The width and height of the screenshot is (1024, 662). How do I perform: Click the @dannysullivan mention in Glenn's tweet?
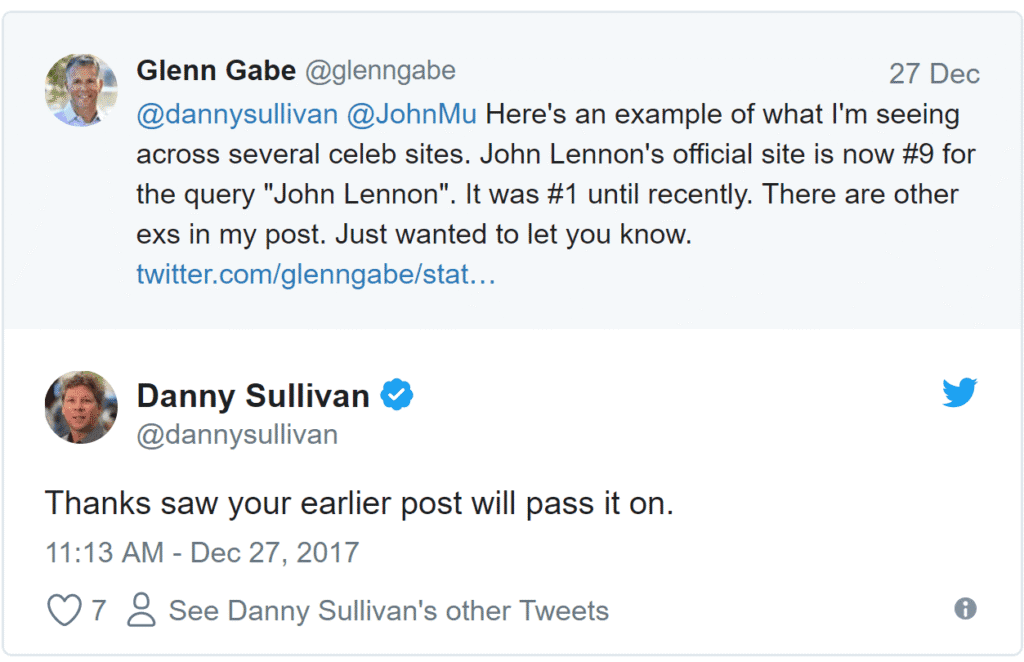point(237,114)
